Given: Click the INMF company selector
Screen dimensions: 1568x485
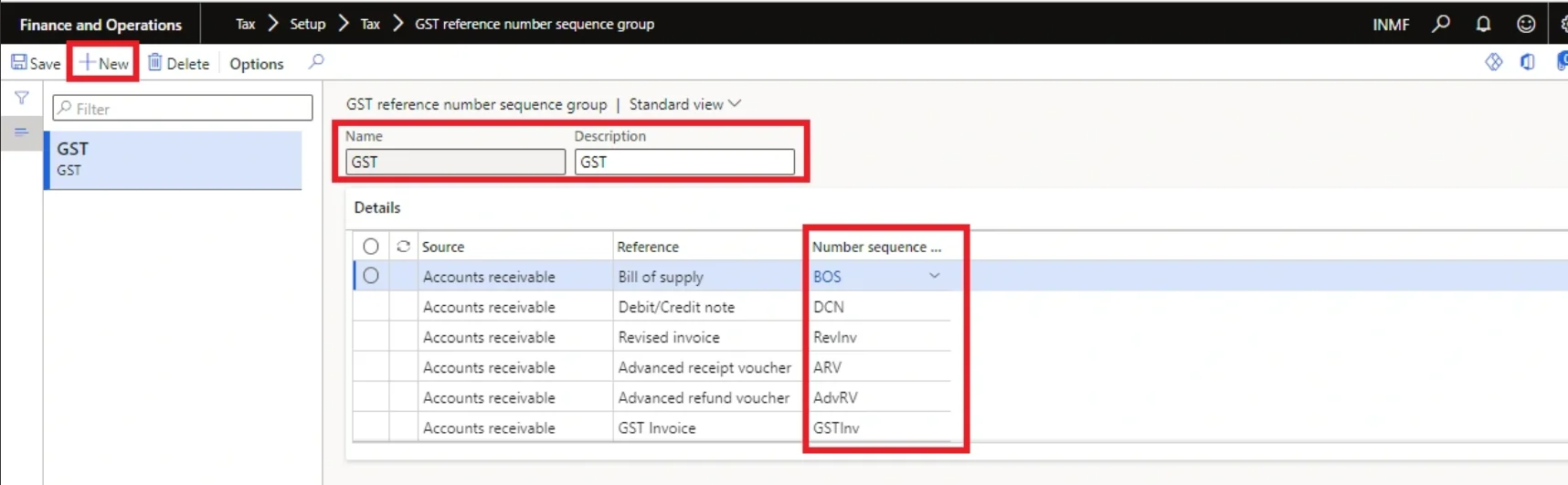Looking at the screenshot, I should pos(1391,25).
